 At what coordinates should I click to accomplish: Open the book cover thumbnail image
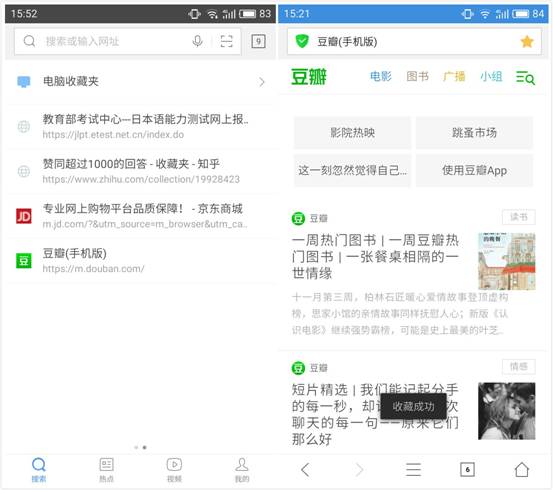point(507,261)
